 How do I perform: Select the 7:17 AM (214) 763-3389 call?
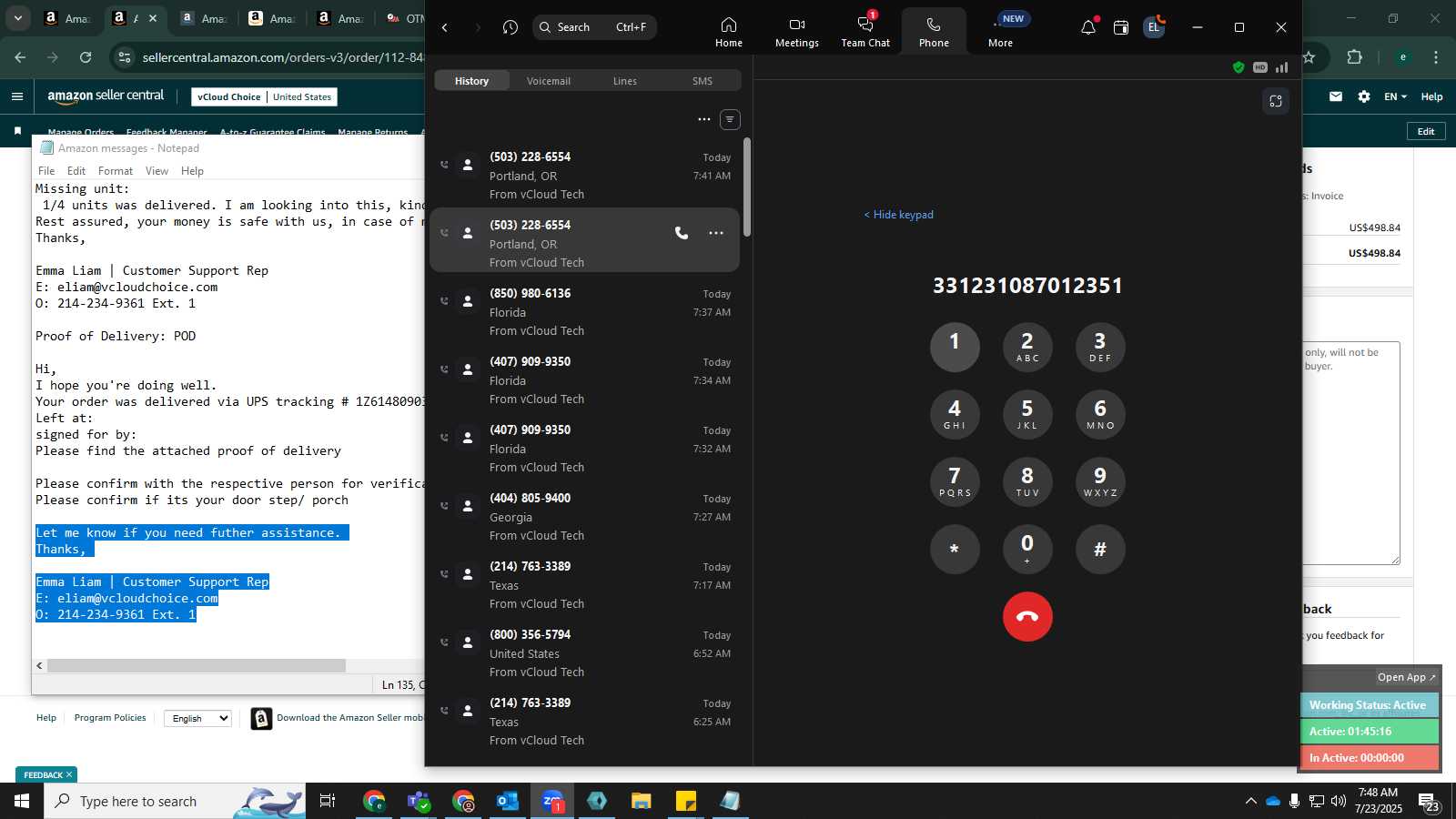[584, 585]
